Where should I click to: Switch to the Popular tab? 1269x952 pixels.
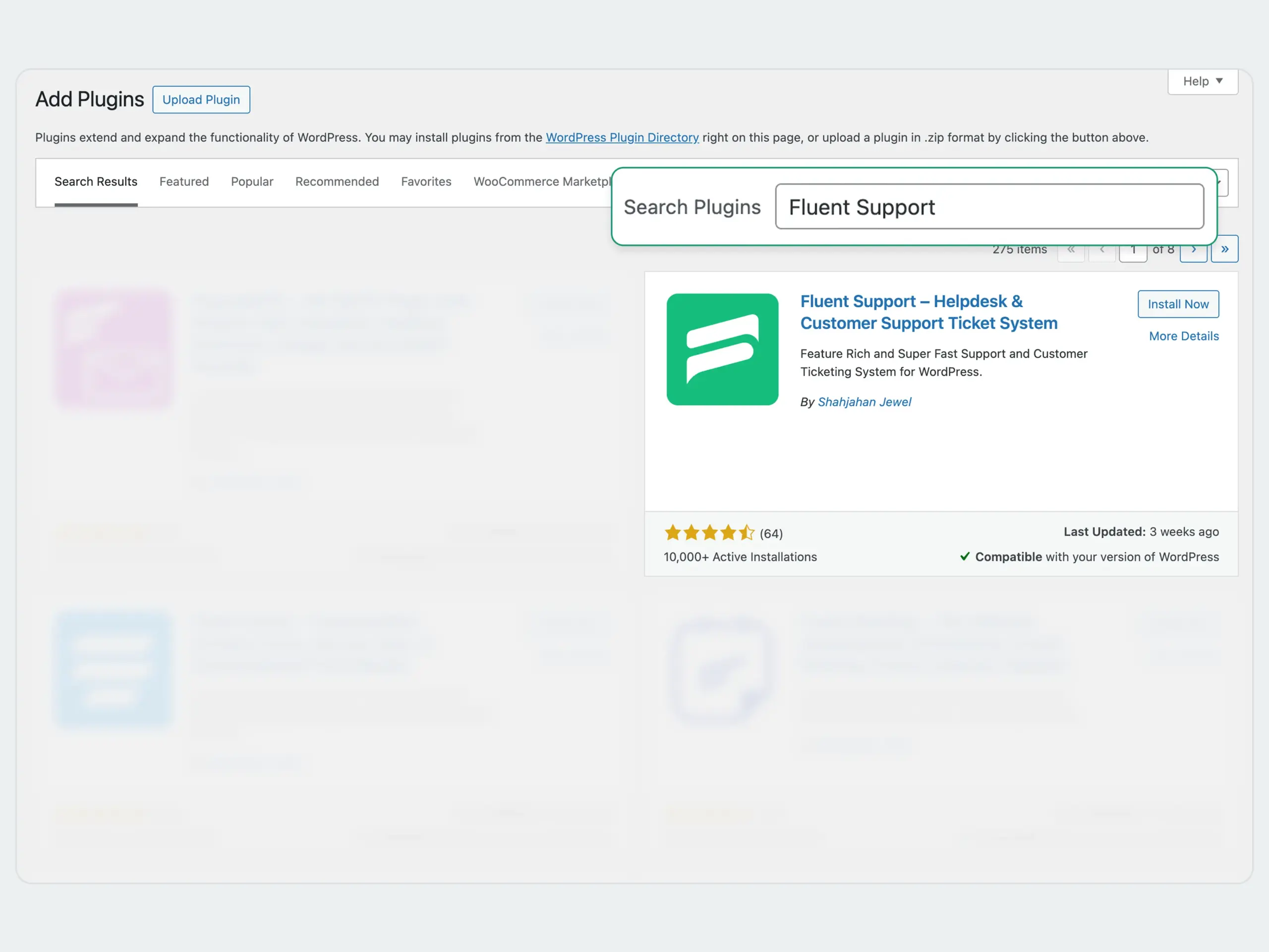coord(252,182)
